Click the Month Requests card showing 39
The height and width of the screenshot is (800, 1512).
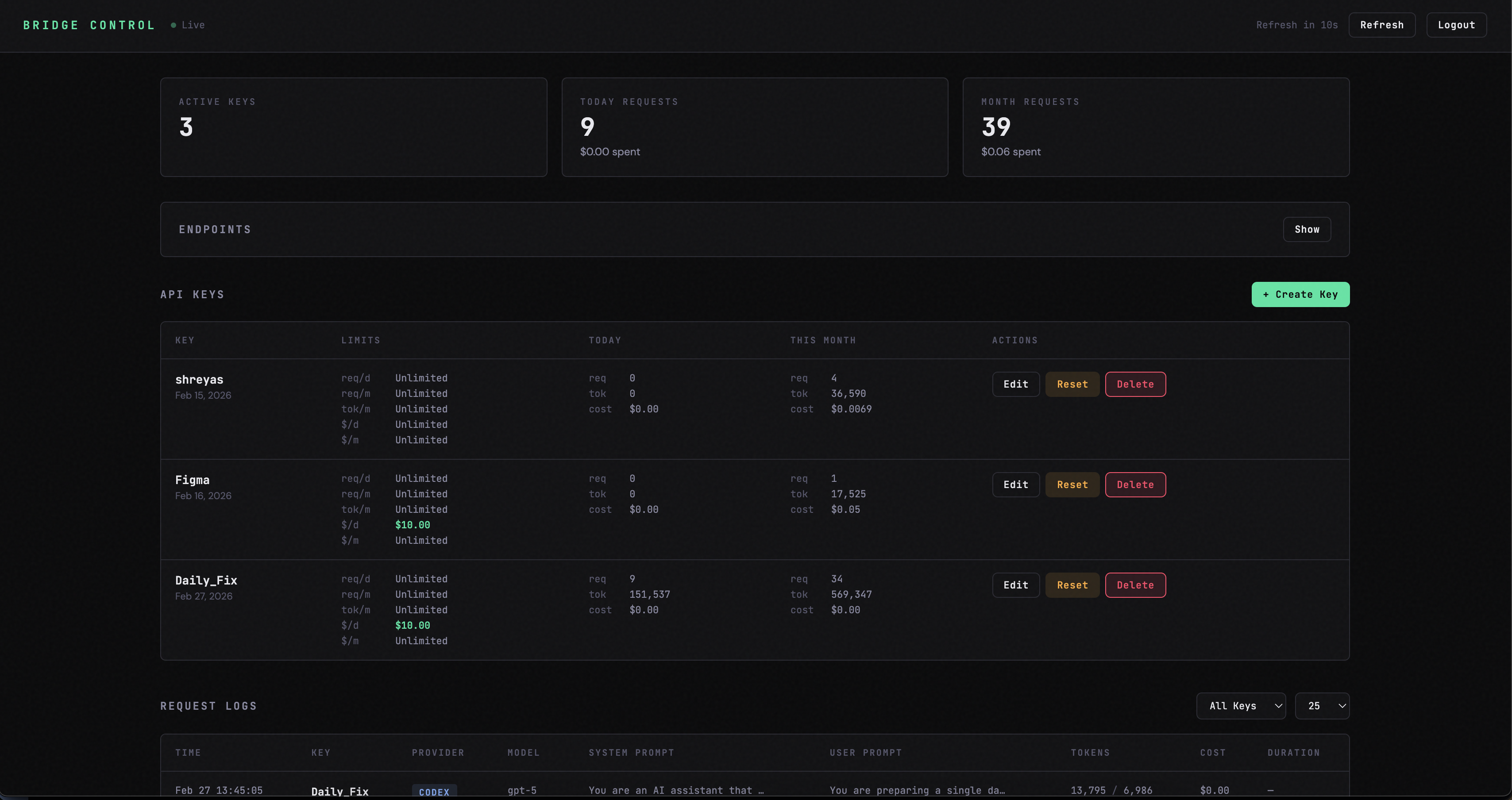click(1156, 127)
